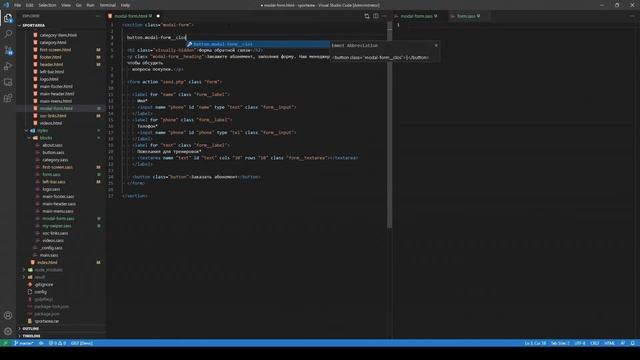The image size is (640, 360).
Task: Open the File menu
Action: (17, 5)
